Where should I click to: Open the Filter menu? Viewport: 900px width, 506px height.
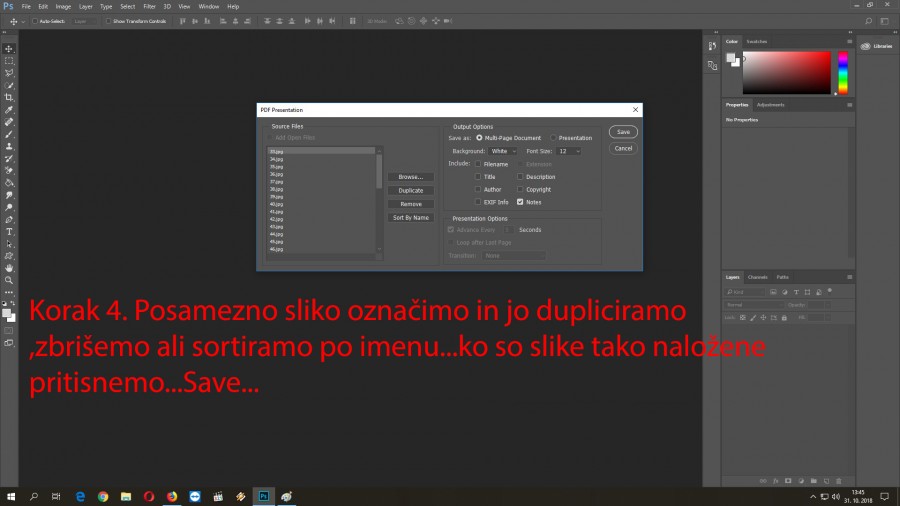tap(149, 6)
